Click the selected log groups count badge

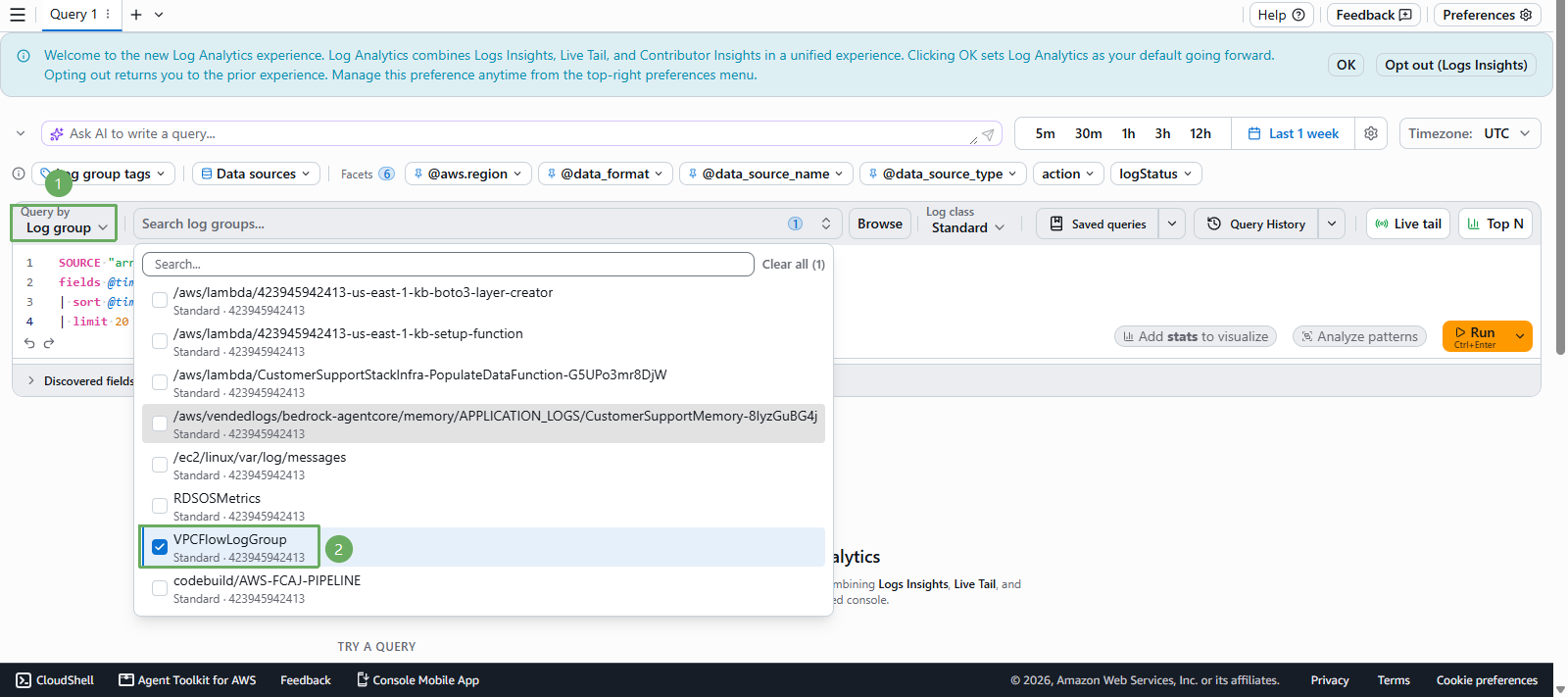coord(796,224)
